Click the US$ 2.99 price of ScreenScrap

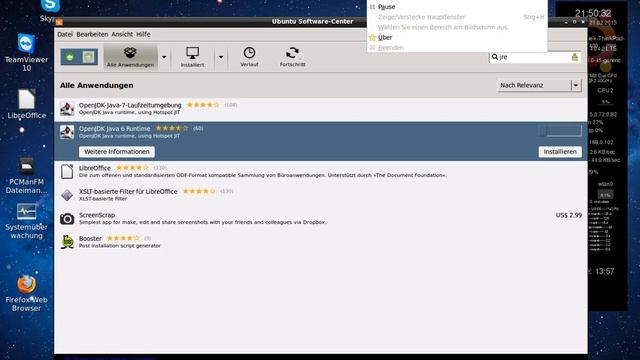pos(569,215)
